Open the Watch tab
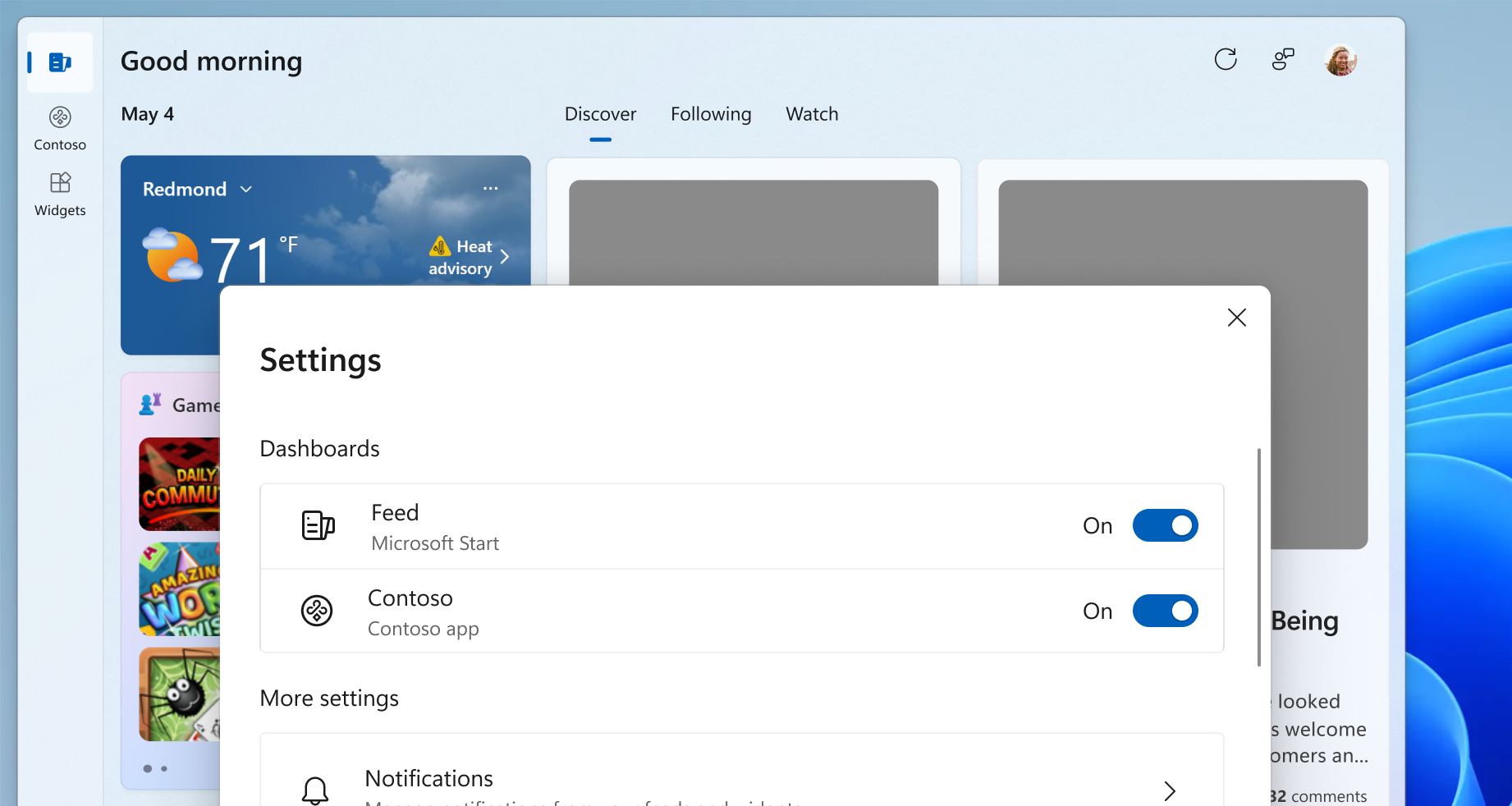Screen dimensions: 1512x806 click(811, 114)
